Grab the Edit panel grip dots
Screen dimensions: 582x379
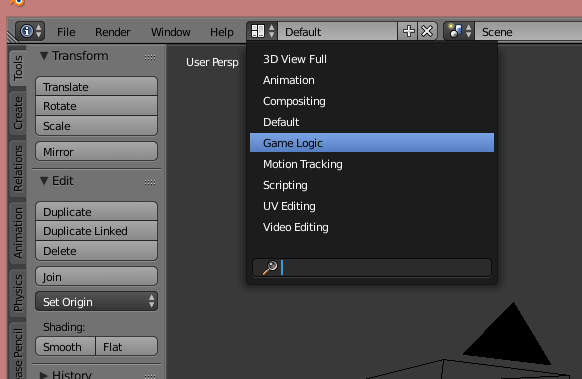tap(150, 182)
